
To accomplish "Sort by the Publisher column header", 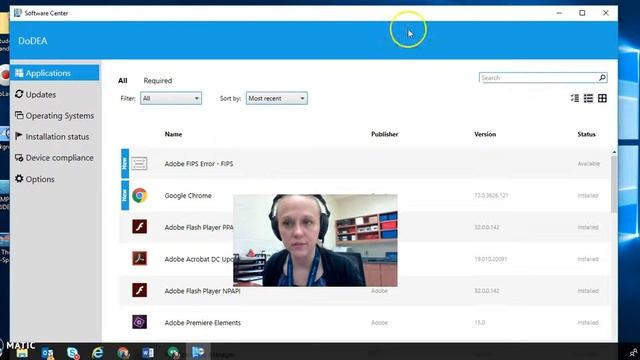I will [x=384, y=134].
